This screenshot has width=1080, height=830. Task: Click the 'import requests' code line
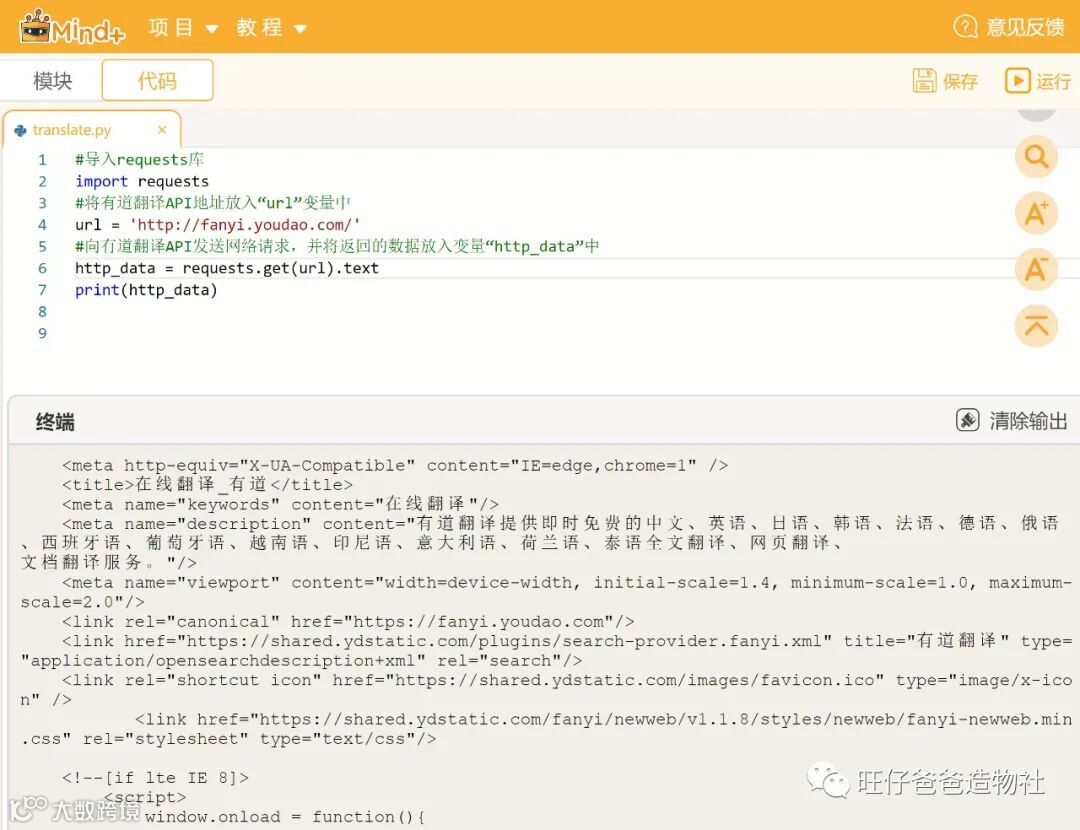pyautogui.click(x=142, y=181)
